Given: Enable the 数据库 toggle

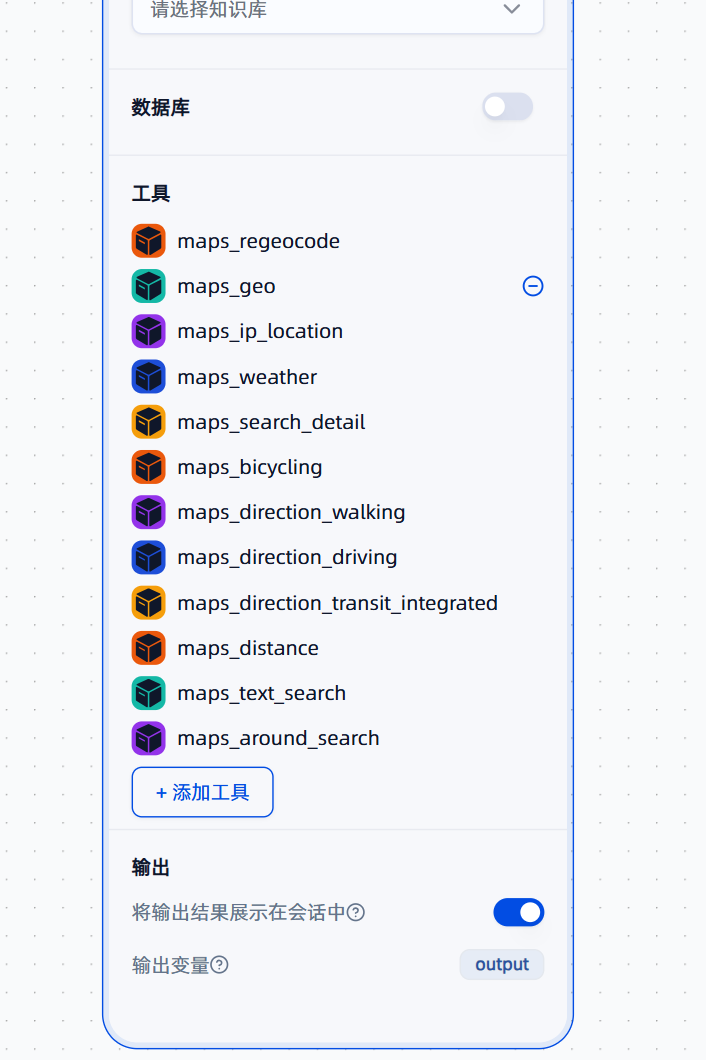Looking at the screenshot, I should [x=508, y=107].
